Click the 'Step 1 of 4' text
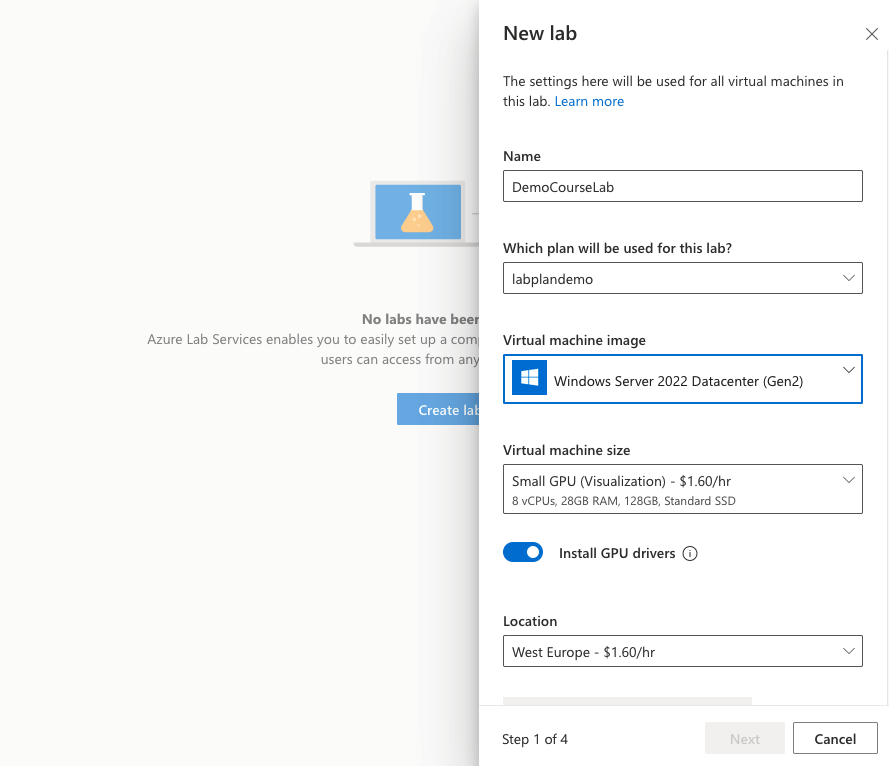The height and width of the screenshot is (766, 889). [x=535, y=739]
